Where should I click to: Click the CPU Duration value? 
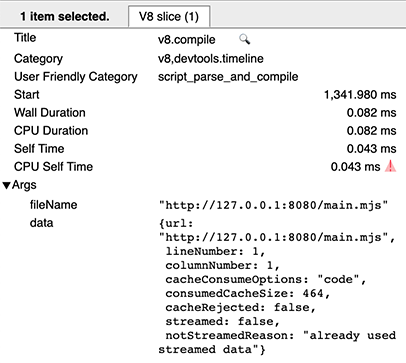[x=371, y=131]
